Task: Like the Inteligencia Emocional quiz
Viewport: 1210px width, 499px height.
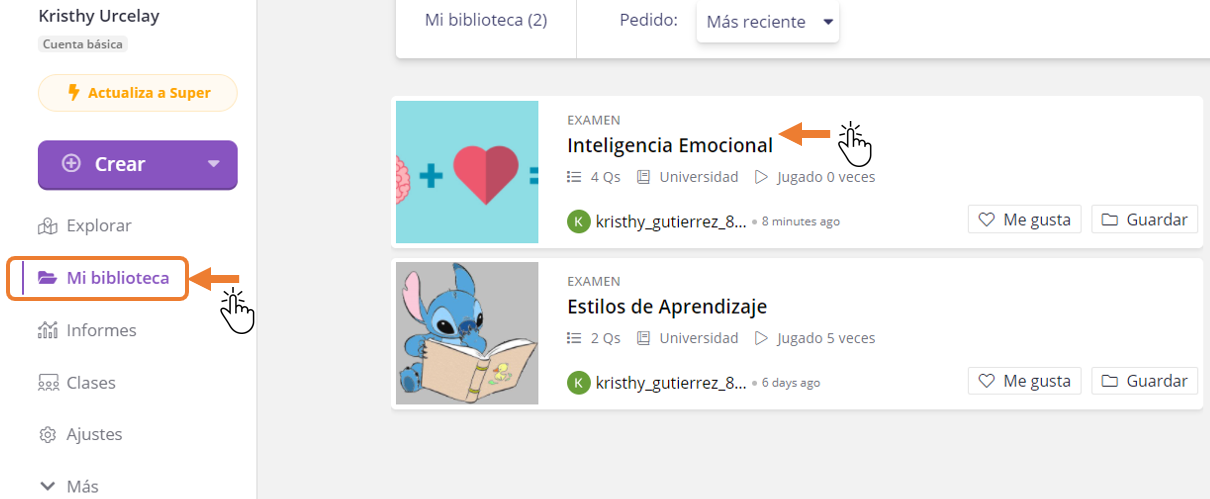Action: [1024, 220]
